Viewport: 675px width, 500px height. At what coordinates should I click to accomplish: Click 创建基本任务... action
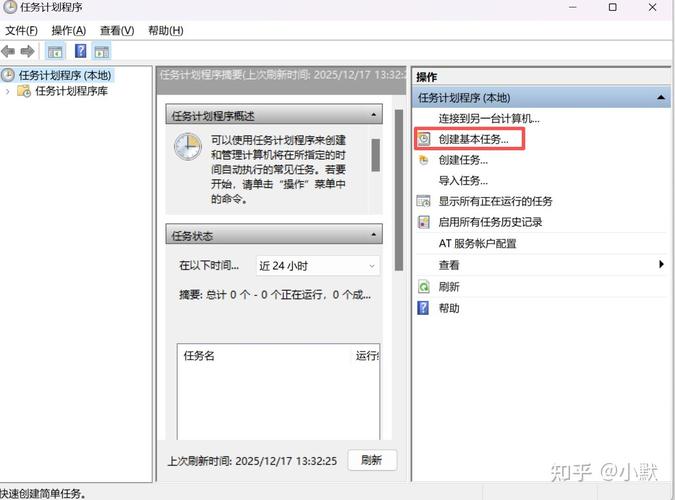click(473, 139)
